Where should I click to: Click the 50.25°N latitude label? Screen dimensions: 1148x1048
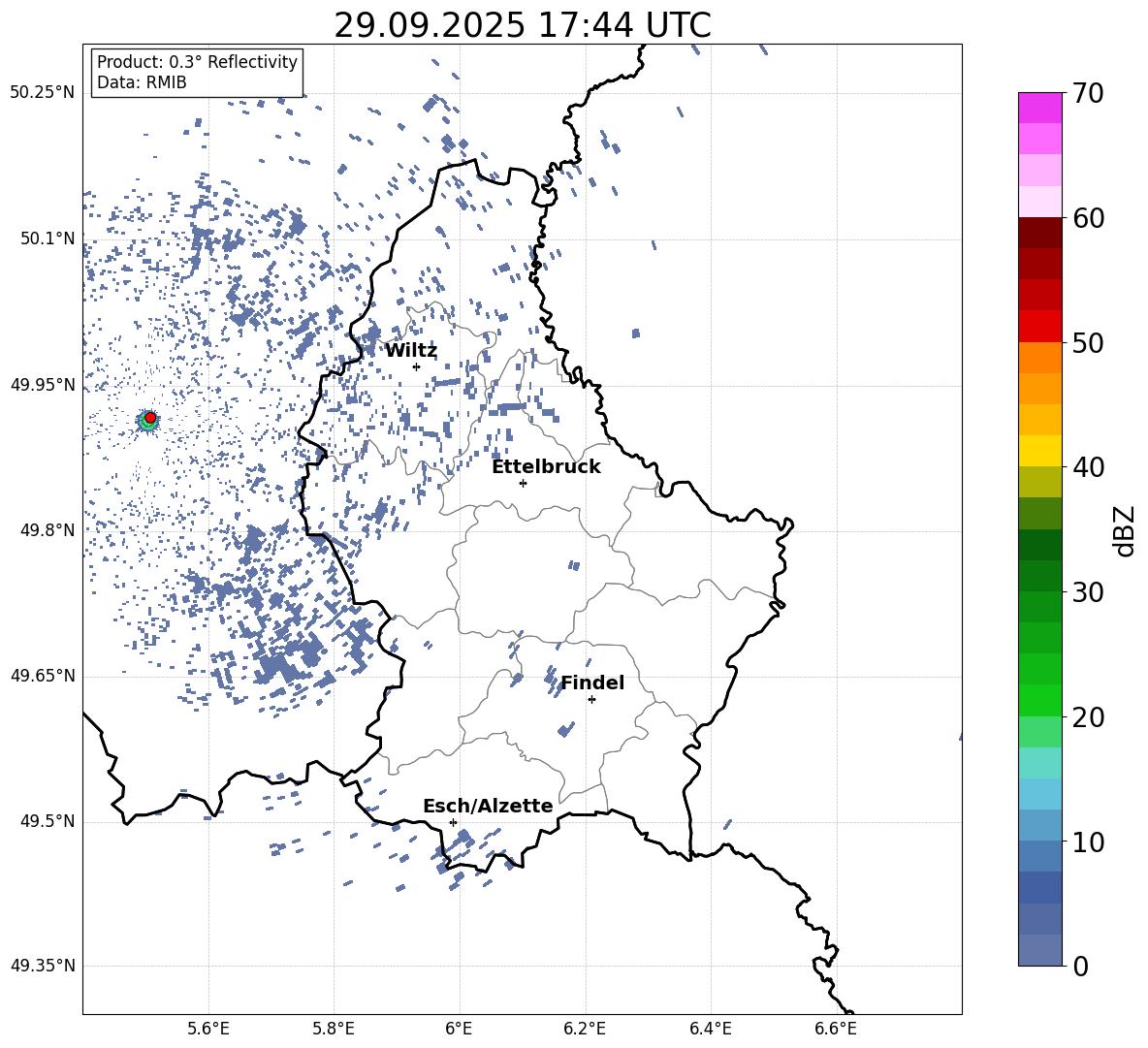pos(43,93)
